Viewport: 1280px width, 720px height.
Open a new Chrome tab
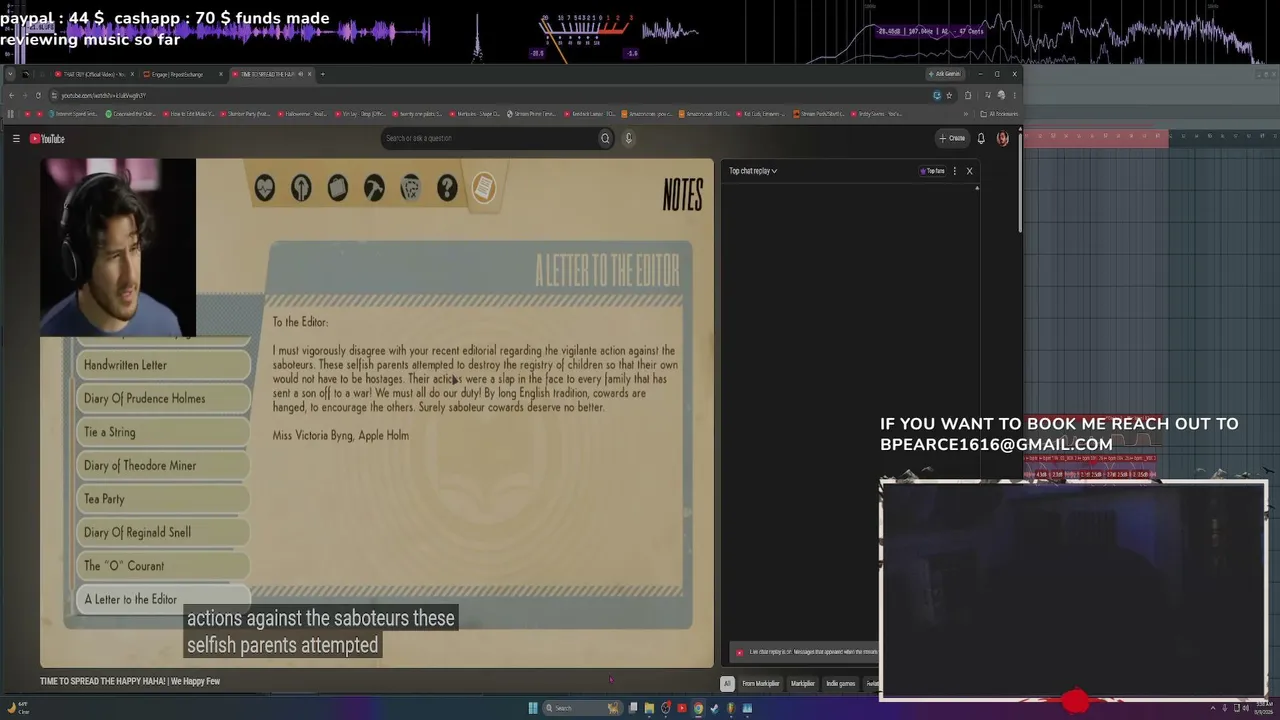[322, 74]
